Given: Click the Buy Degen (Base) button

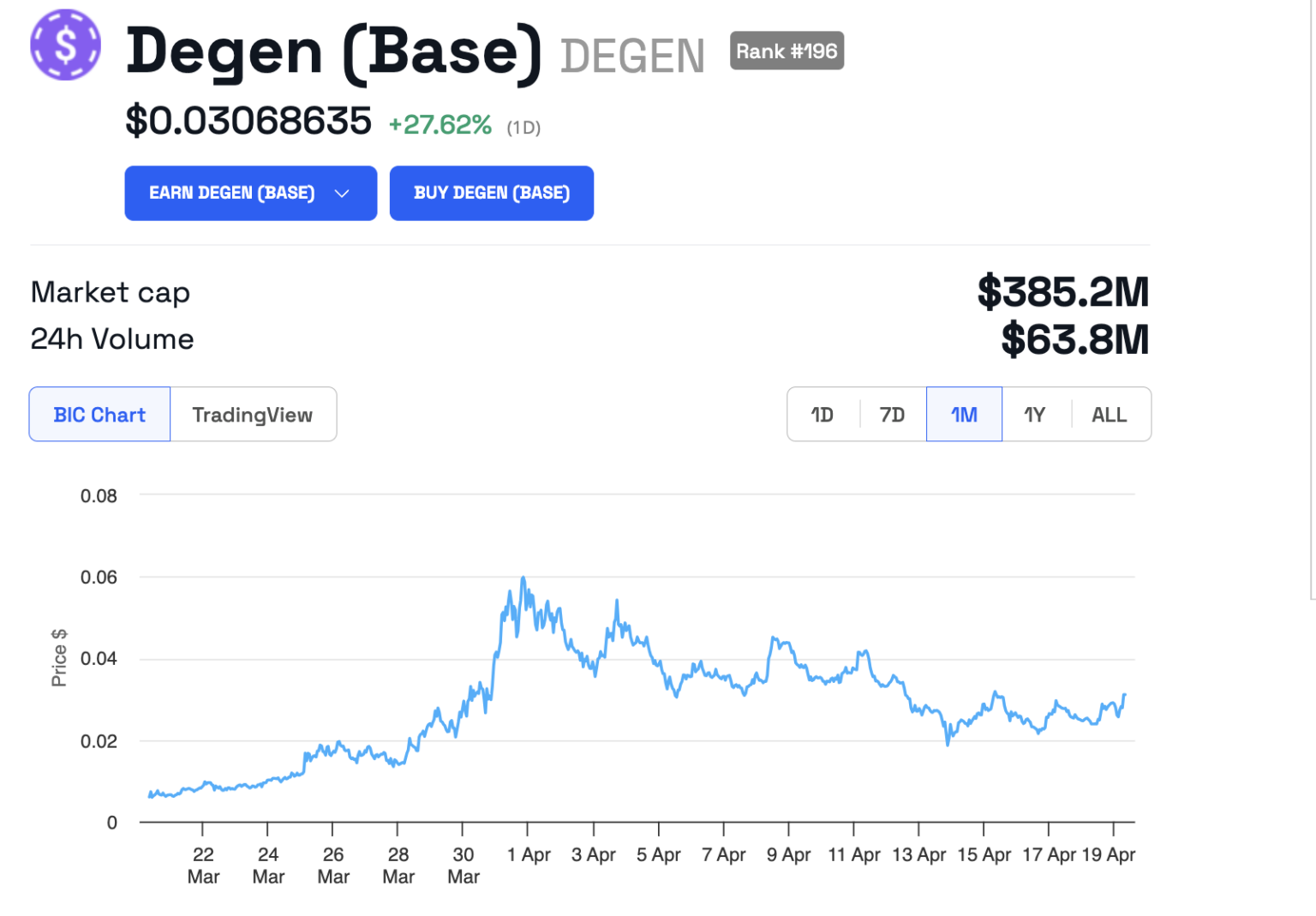Looking at the screenshot, I should 492,194.
